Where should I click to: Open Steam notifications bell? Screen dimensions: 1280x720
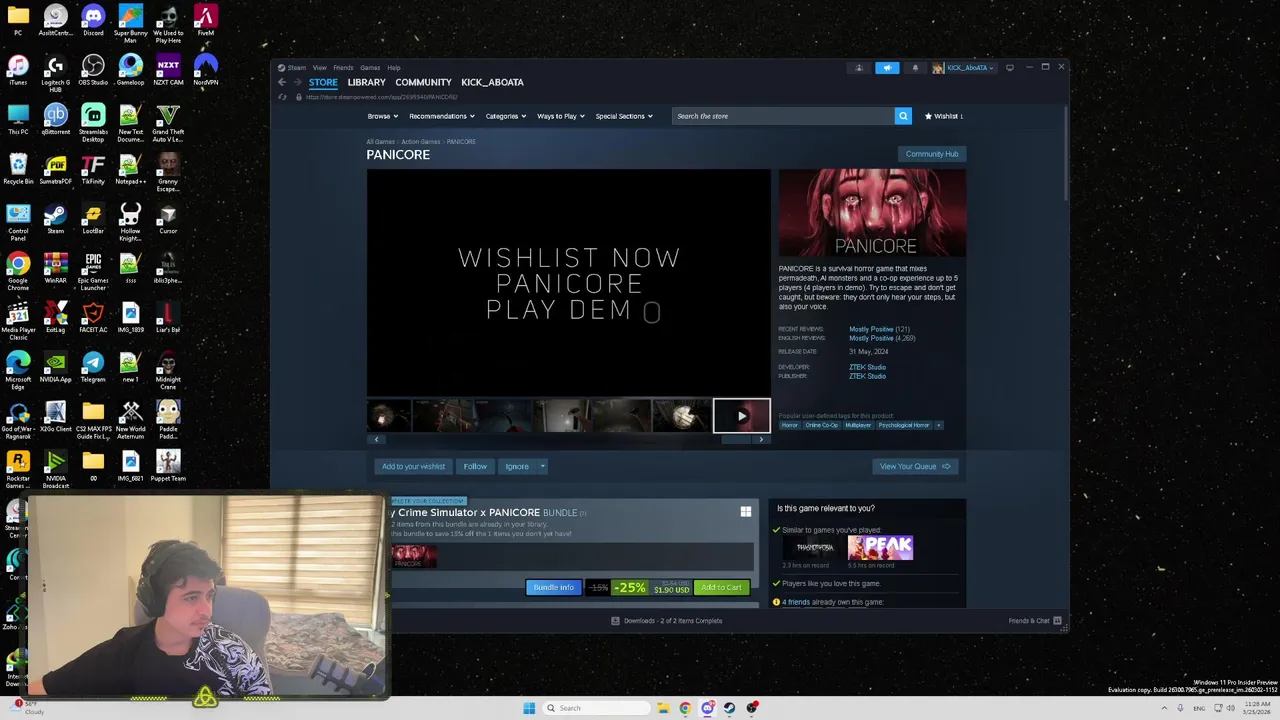tap(915, 68)
